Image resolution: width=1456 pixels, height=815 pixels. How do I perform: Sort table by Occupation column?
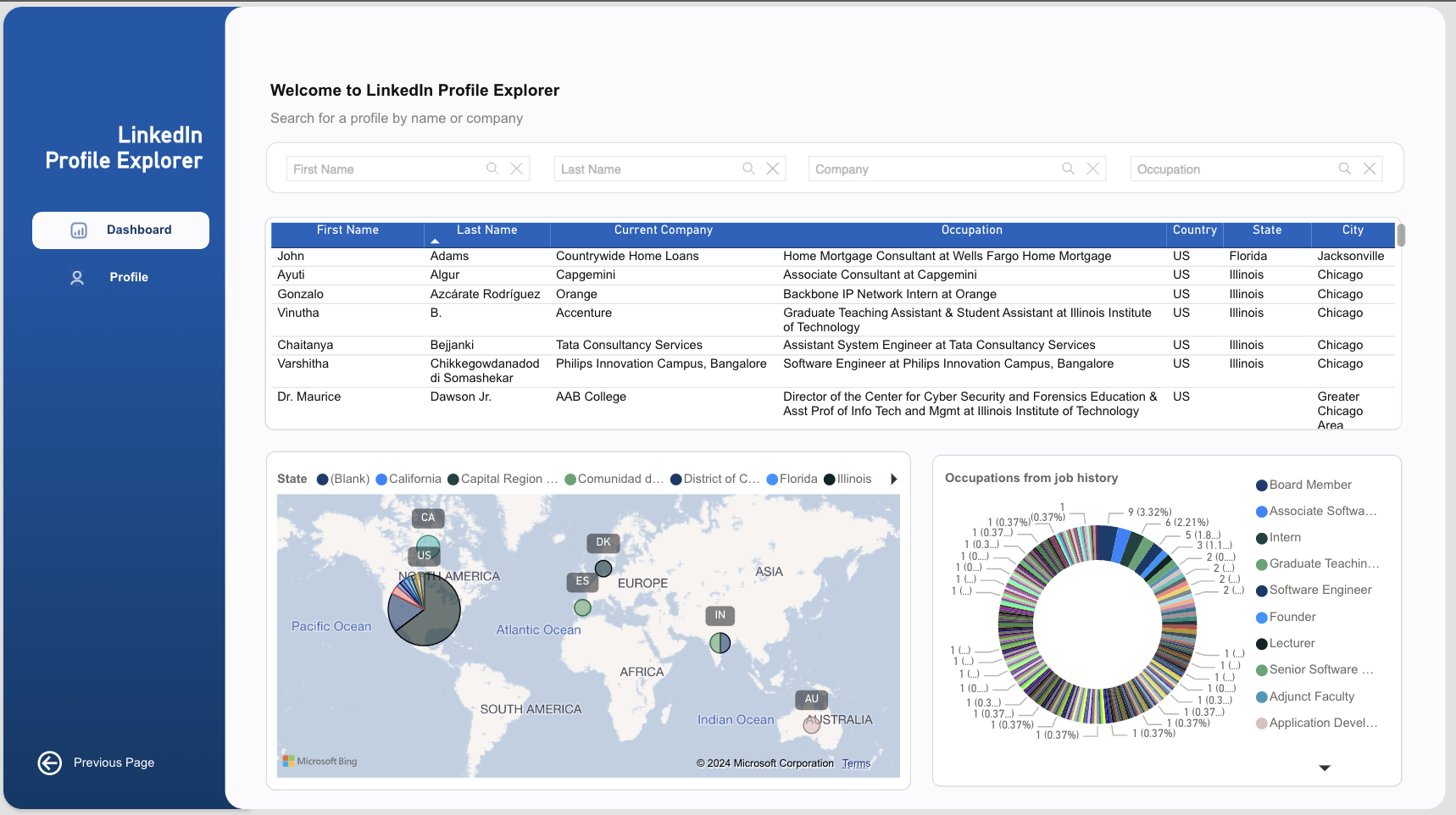point(972,230)
